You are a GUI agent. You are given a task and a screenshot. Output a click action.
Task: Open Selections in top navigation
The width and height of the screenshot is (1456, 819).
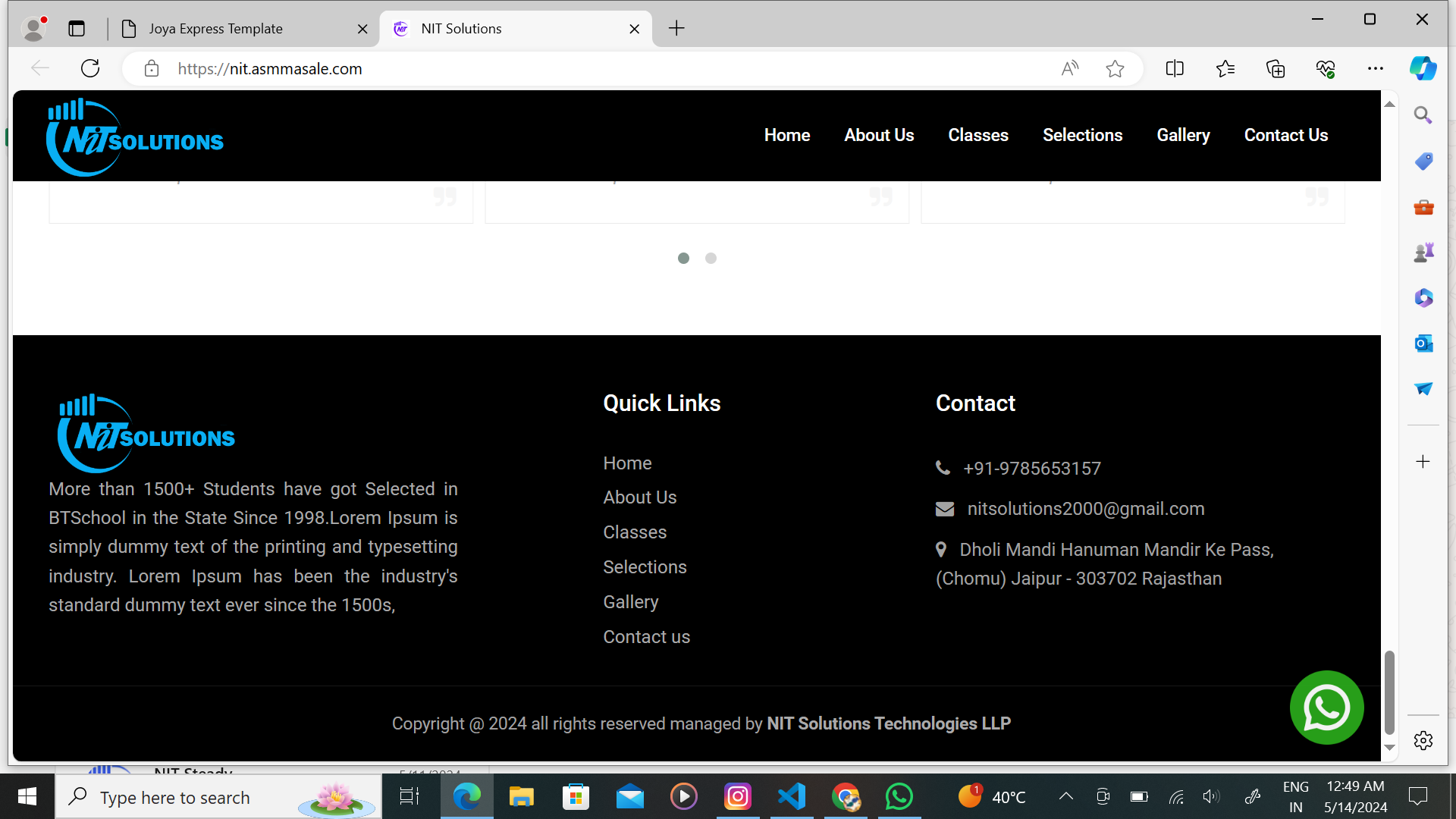(1082, 135)
